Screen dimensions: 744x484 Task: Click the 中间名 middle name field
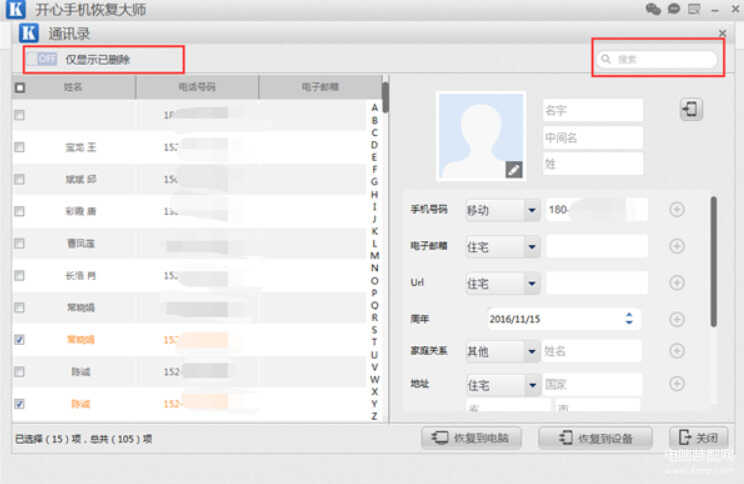[593, 138]
